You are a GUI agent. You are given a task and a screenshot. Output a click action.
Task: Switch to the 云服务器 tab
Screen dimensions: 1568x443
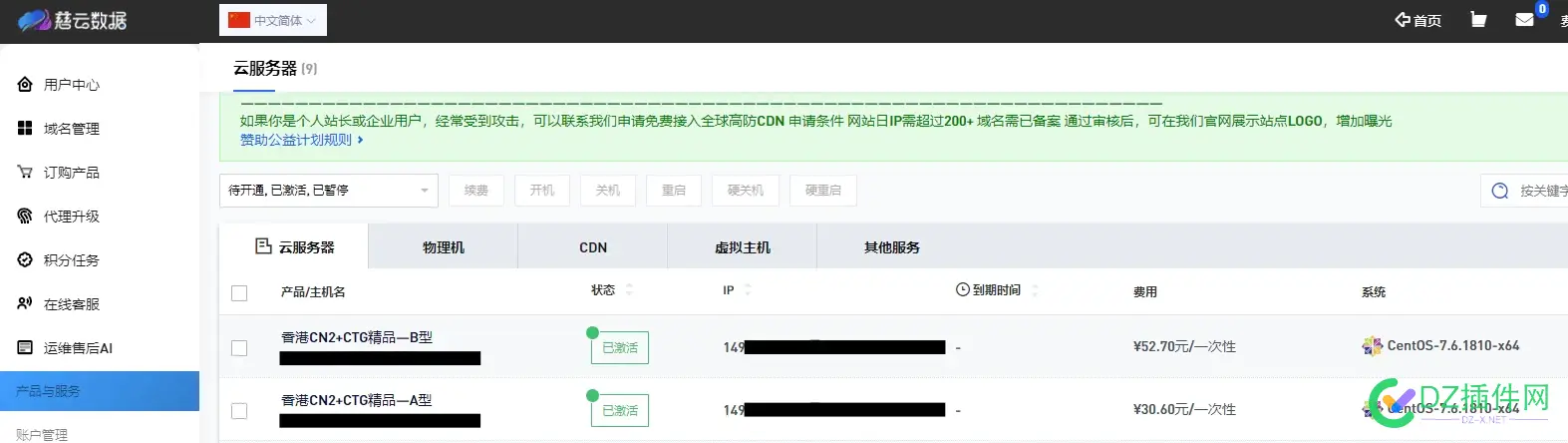294,246
